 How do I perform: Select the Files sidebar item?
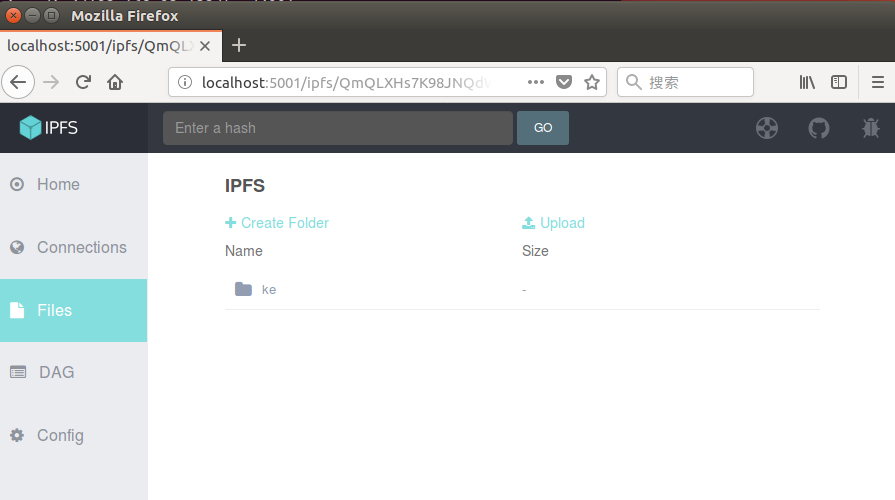pos(74,310)
